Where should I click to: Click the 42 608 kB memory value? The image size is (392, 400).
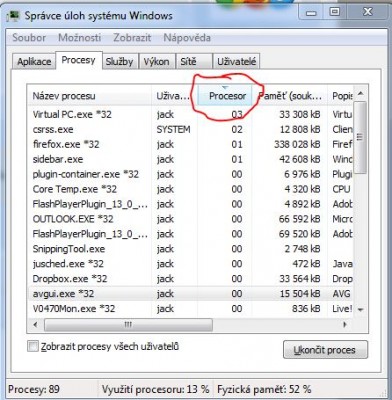pos(299,159)
